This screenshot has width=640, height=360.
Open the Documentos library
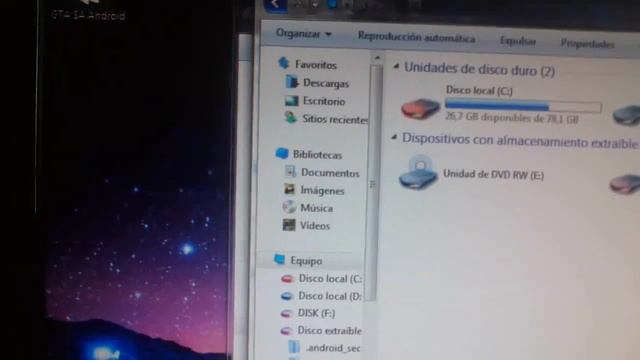tap(330, 173)
